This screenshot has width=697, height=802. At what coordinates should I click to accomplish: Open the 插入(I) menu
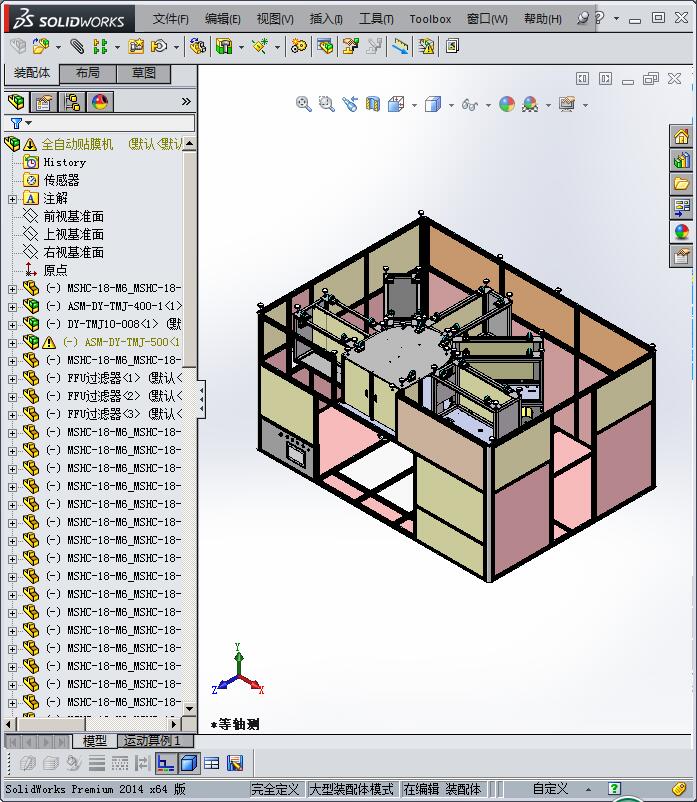point(326,19)
